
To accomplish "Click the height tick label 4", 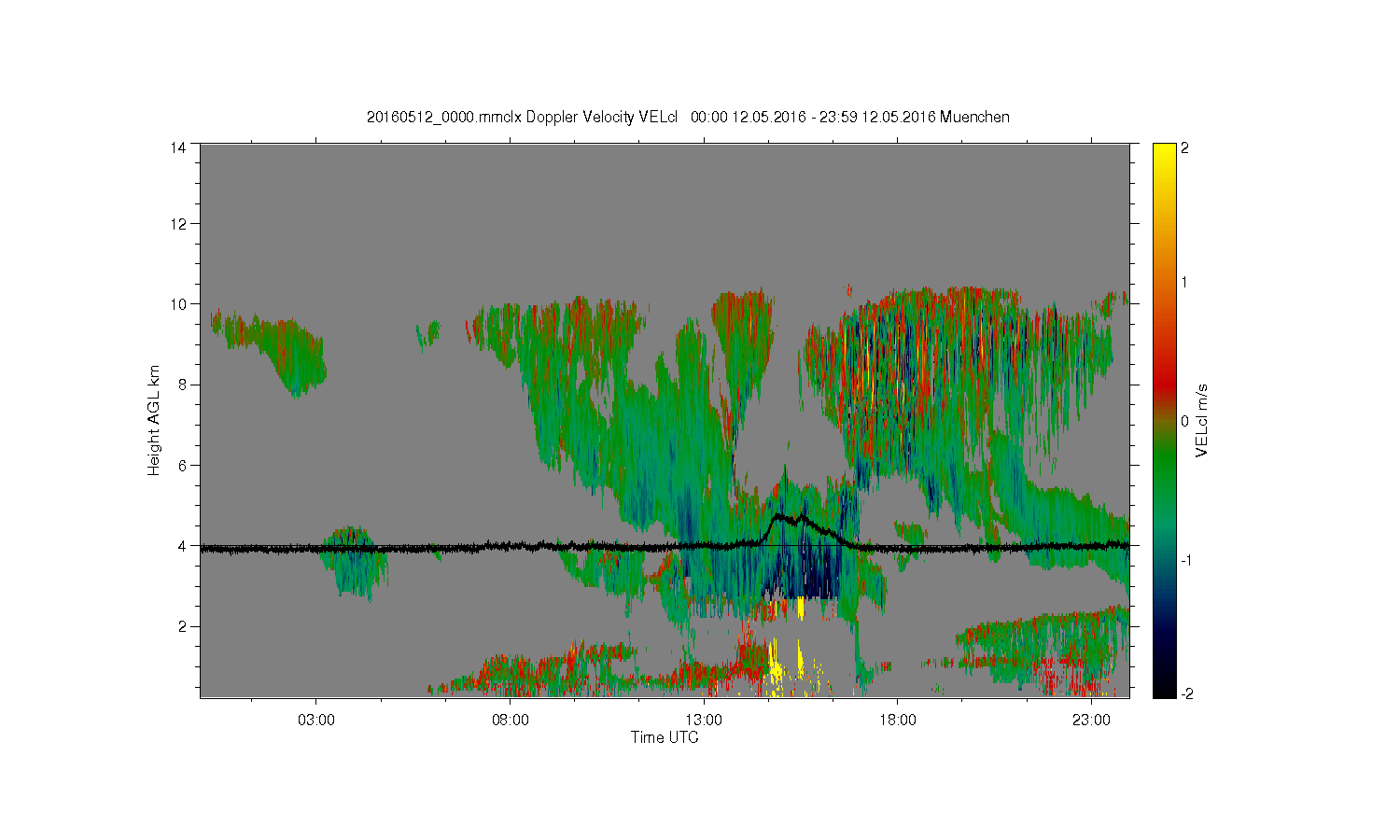I will [182, 546].
